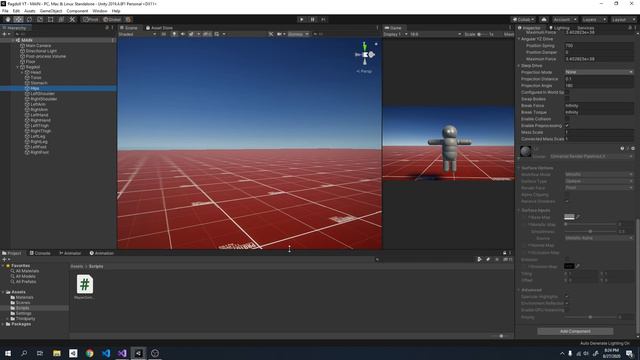Toggle scene lighting lightbulb icon
Image resolution: width=640 pixels, height=360 pixels.
pyautogui.click(x=174, y=34)
